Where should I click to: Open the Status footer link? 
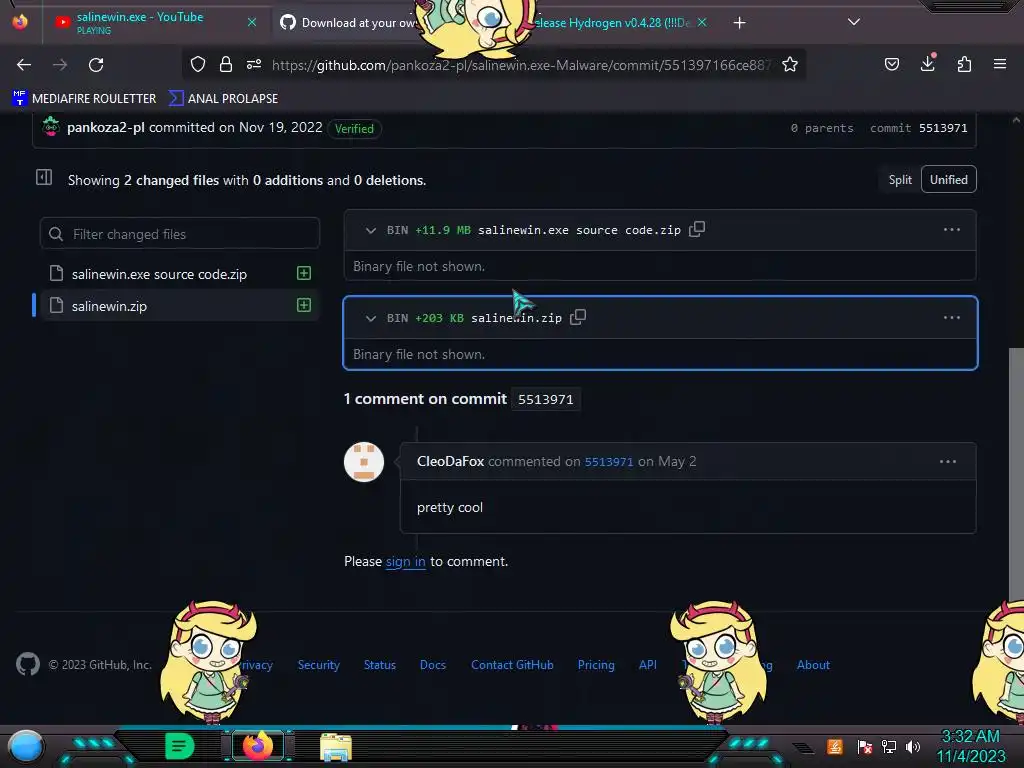(x=379, y=665)
